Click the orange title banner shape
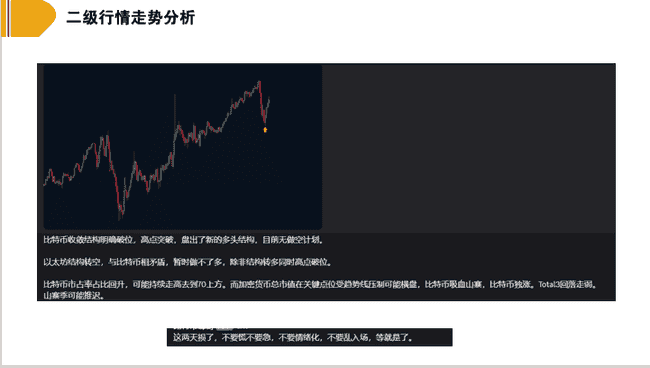Image resolution: width=650 pixels, height=368 pixels. point(28,18)
